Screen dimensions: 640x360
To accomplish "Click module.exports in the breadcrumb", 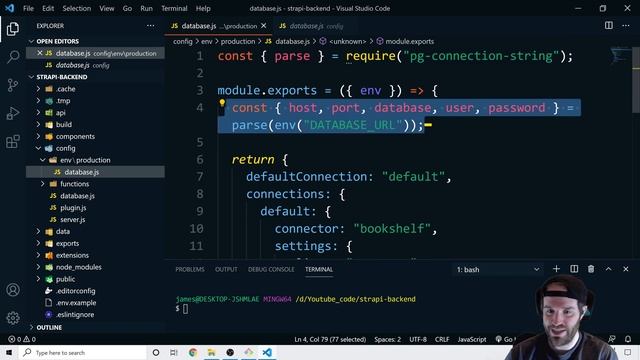I will pyautogui.click(x=409, y=41).
